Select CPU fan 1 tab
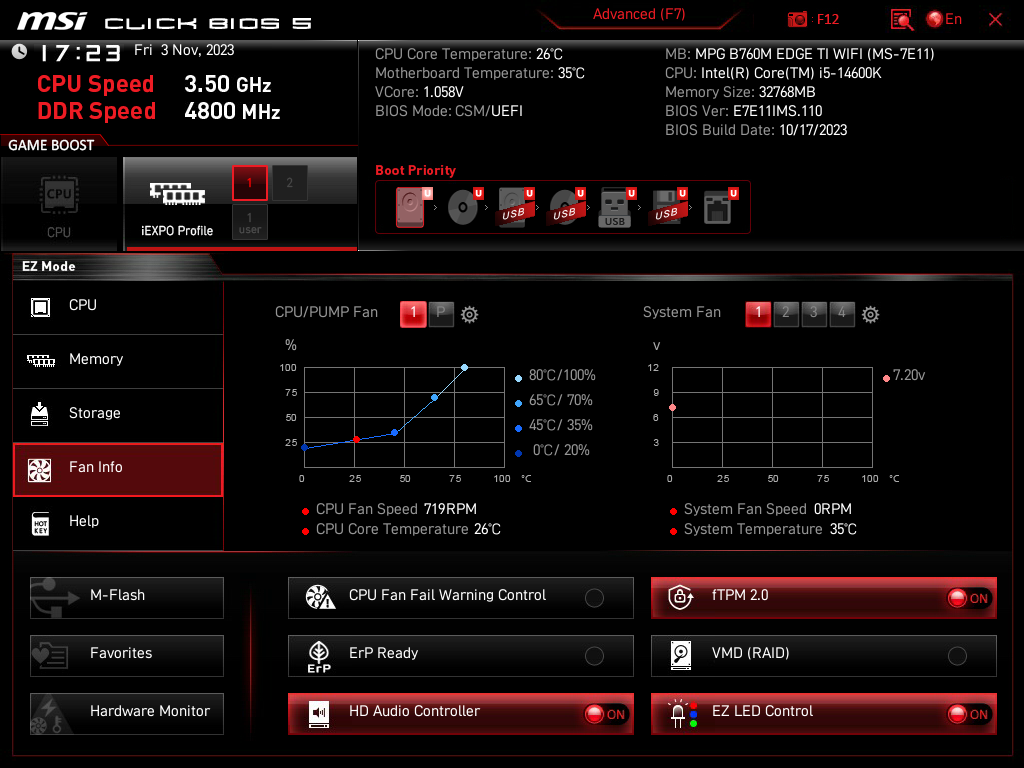The height and width of the screenshot is (768, 1024). (x=413, y=314)
